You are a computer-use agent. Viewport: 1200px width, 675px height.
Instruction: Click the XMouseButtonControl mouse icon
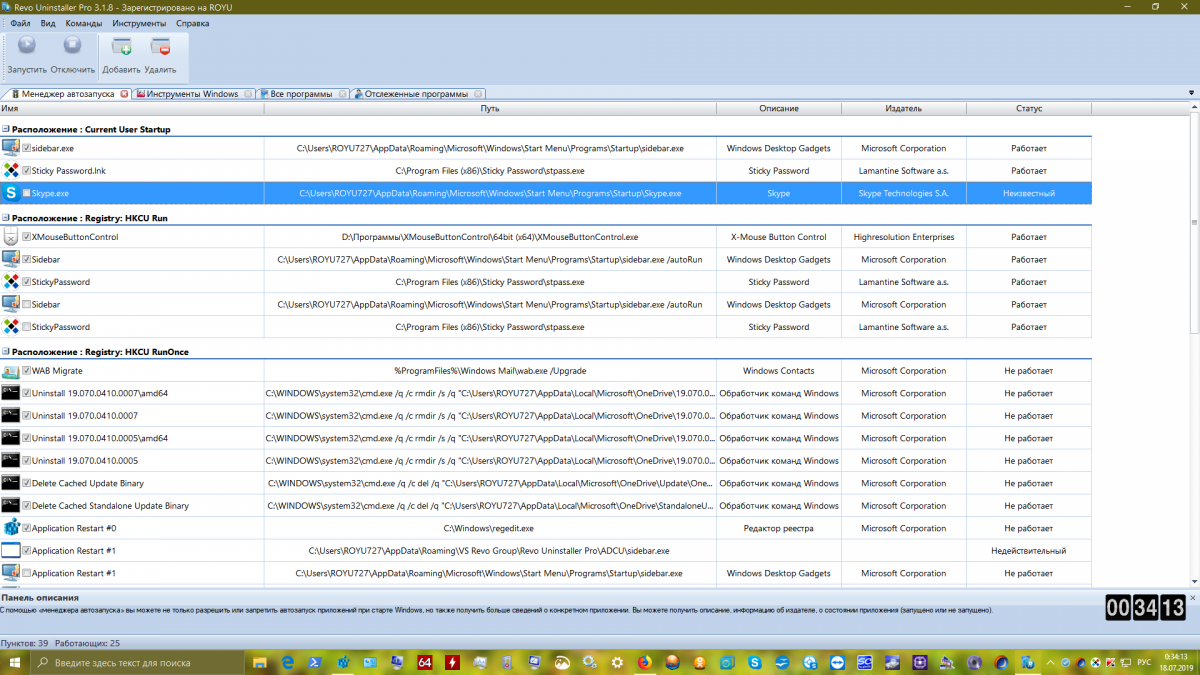pos(11,237)
